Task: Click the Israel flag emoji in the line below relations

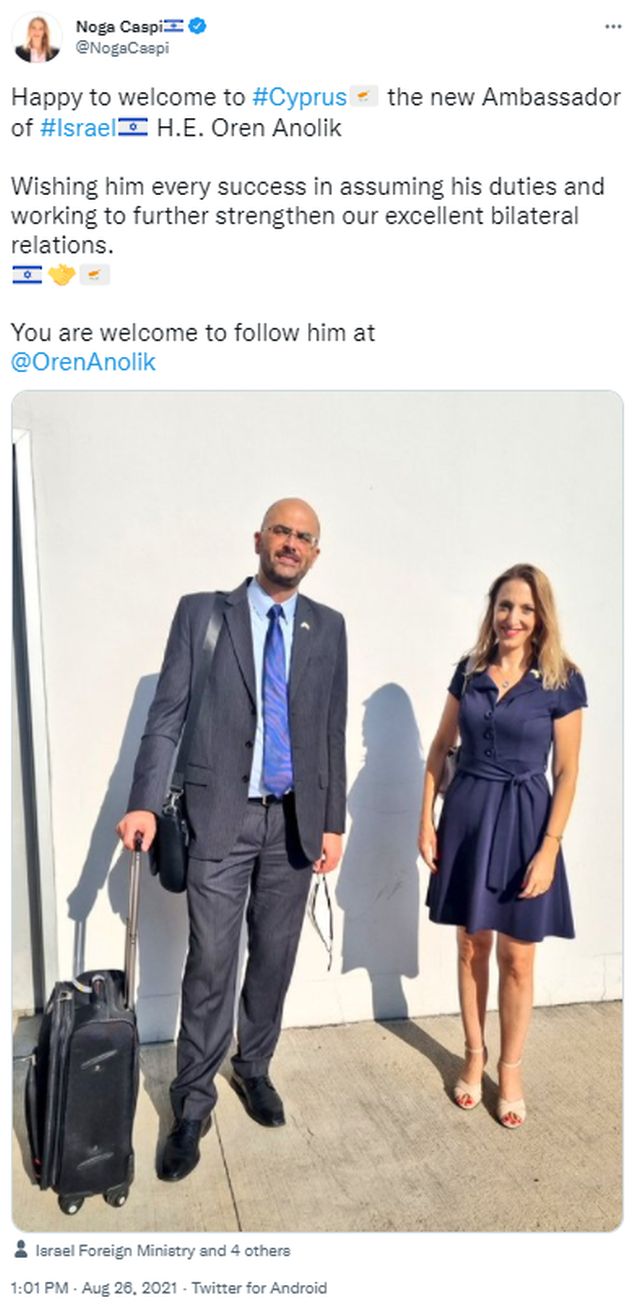Action: [x=27, y=275]
